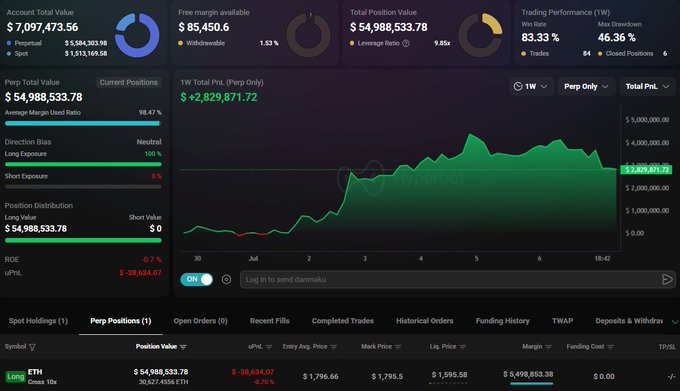The image size is (680, 391).
Task: Click the Liq. Price sort icon
Action: point(462,347)
